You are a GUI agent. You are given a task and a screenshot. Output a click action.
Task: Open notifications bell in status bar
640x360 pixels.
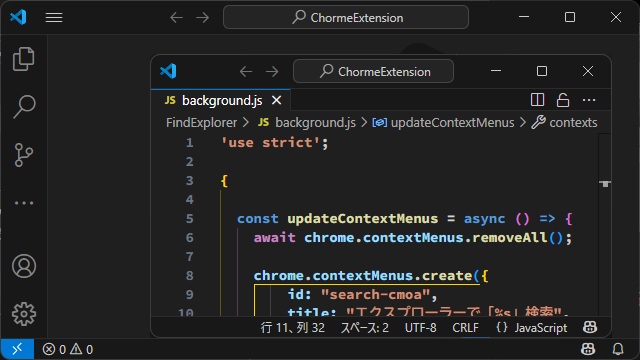click(x=618, y=349)
